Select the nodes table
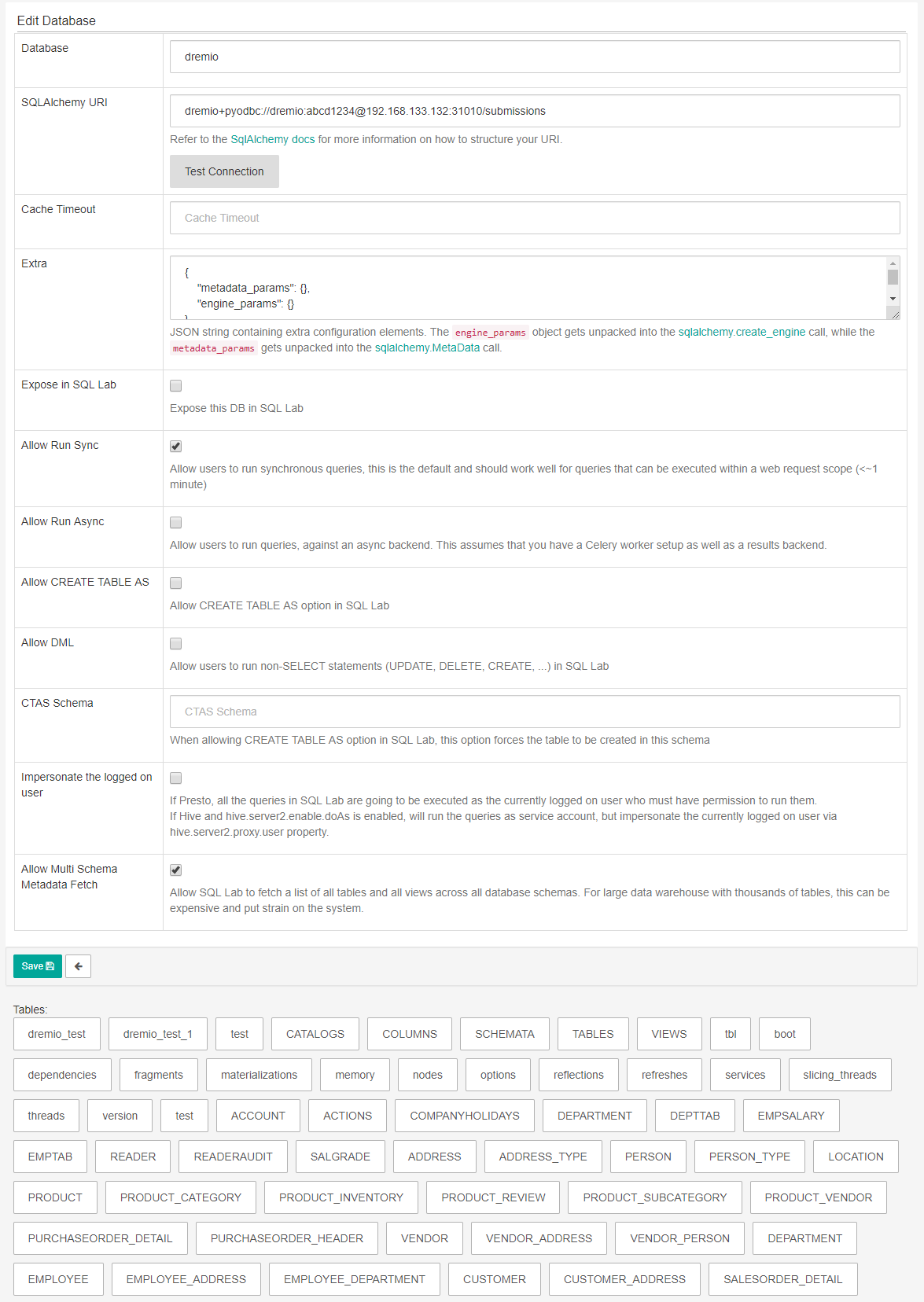This screenshot has width=924, height=1302. (428, 1075)
